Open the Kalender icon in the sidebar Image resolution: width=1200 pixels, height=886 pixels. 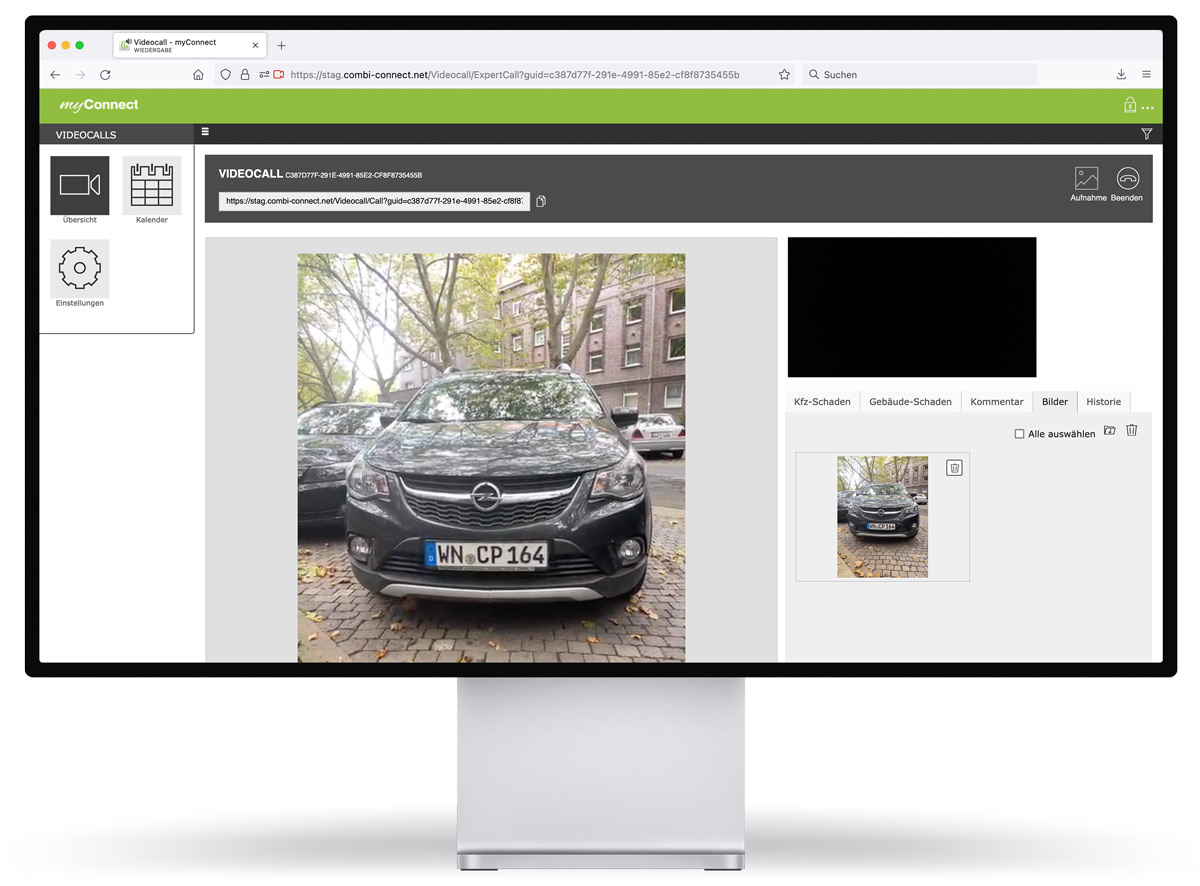click(x=151, y=186)
